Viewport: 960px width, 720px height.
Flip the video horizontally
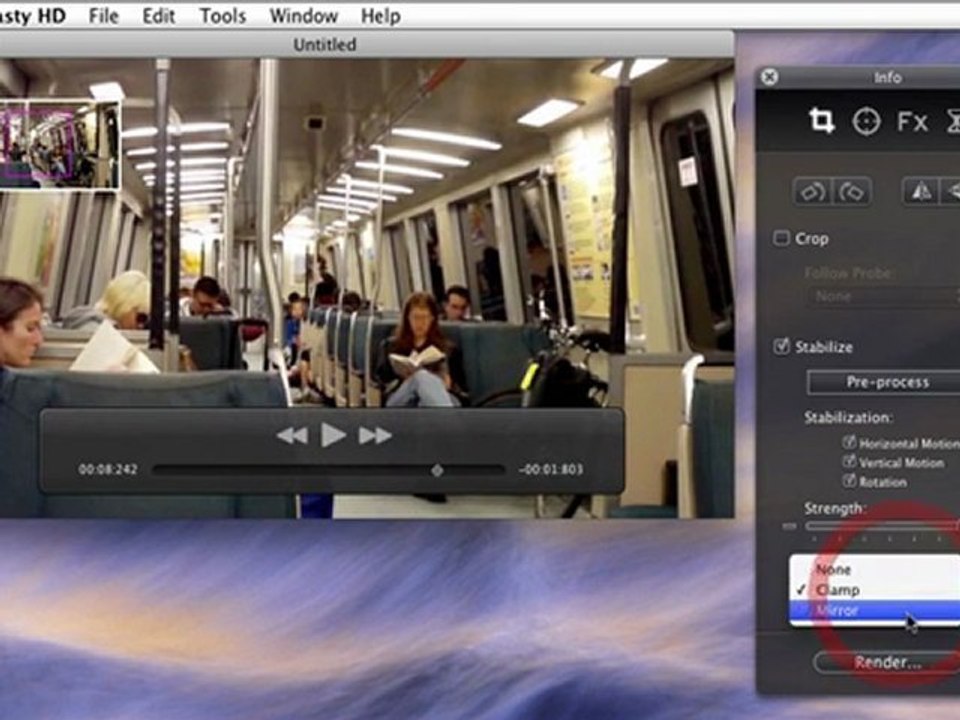point(921,192)
